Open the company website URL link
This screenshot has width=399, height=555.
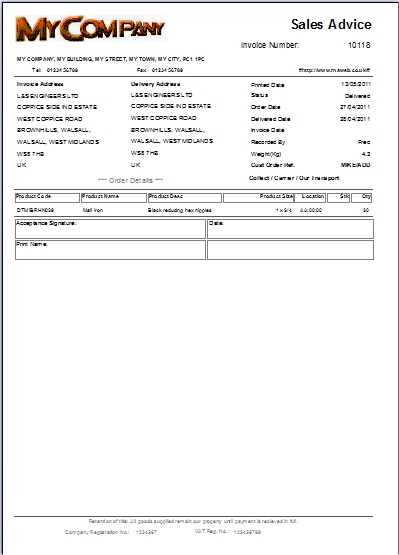pos(334,70)
